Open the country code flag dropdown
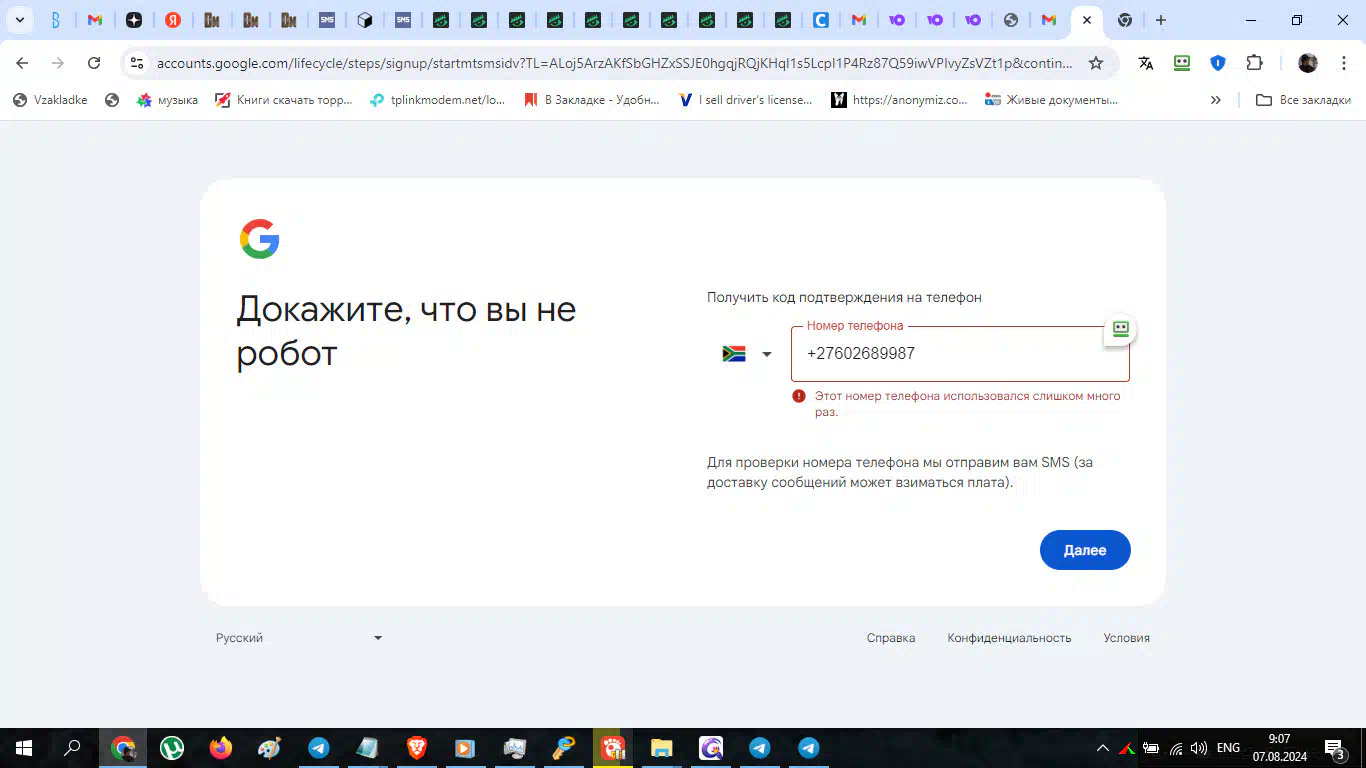Screen dimensions: 1366x768 [x=747, y=354]
